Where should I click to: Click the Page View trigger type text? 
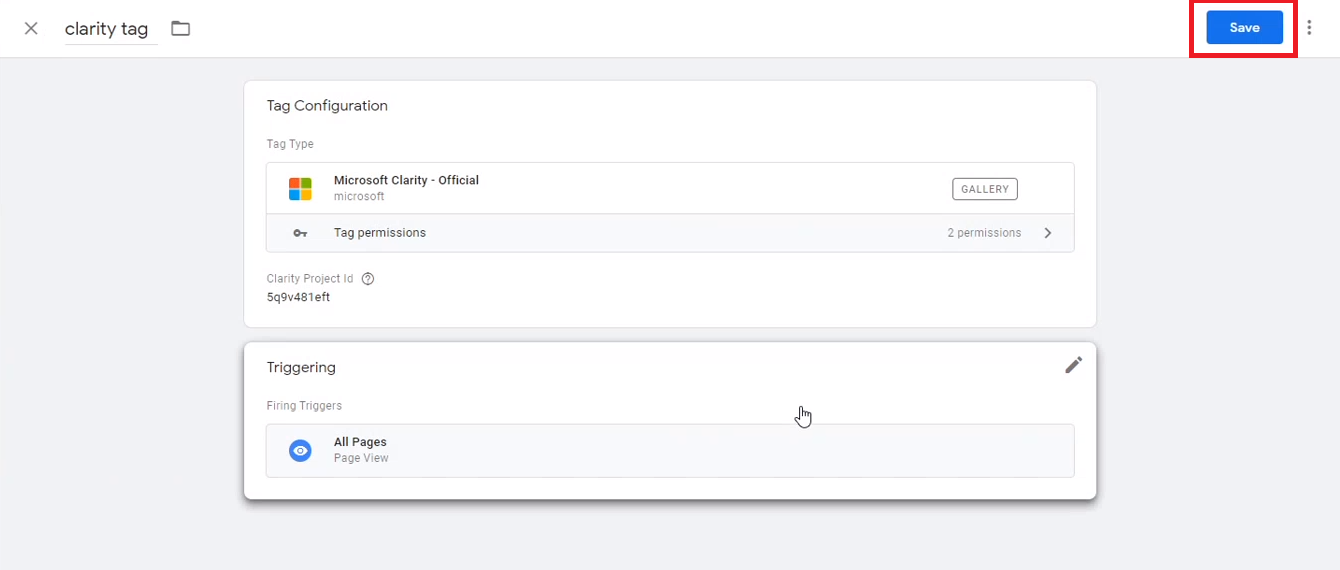[x=361, y=458]
